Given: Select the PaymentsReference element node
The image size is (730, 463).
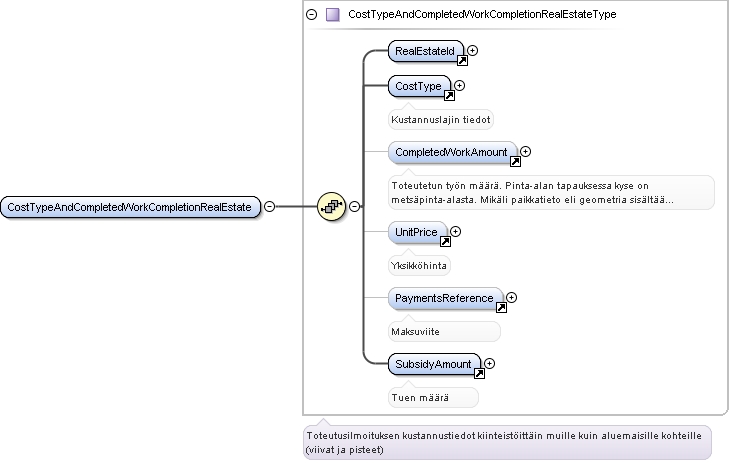Looking at the screenshot, I should (445, 298).
